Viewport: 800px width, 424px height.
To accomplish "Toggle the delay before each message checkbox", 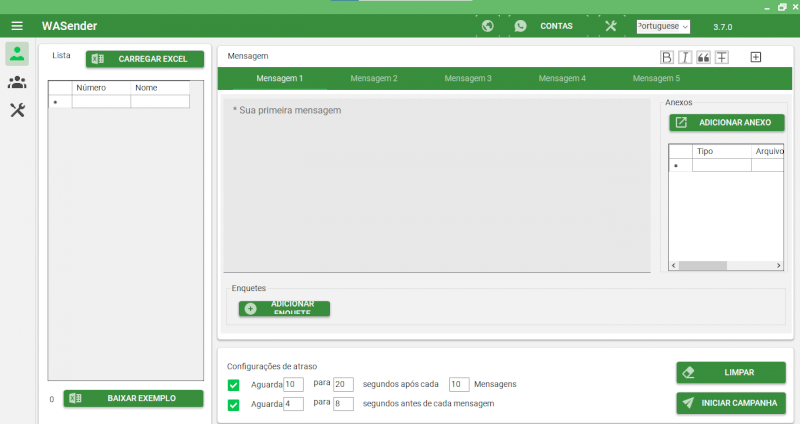I will coord(234,405).
